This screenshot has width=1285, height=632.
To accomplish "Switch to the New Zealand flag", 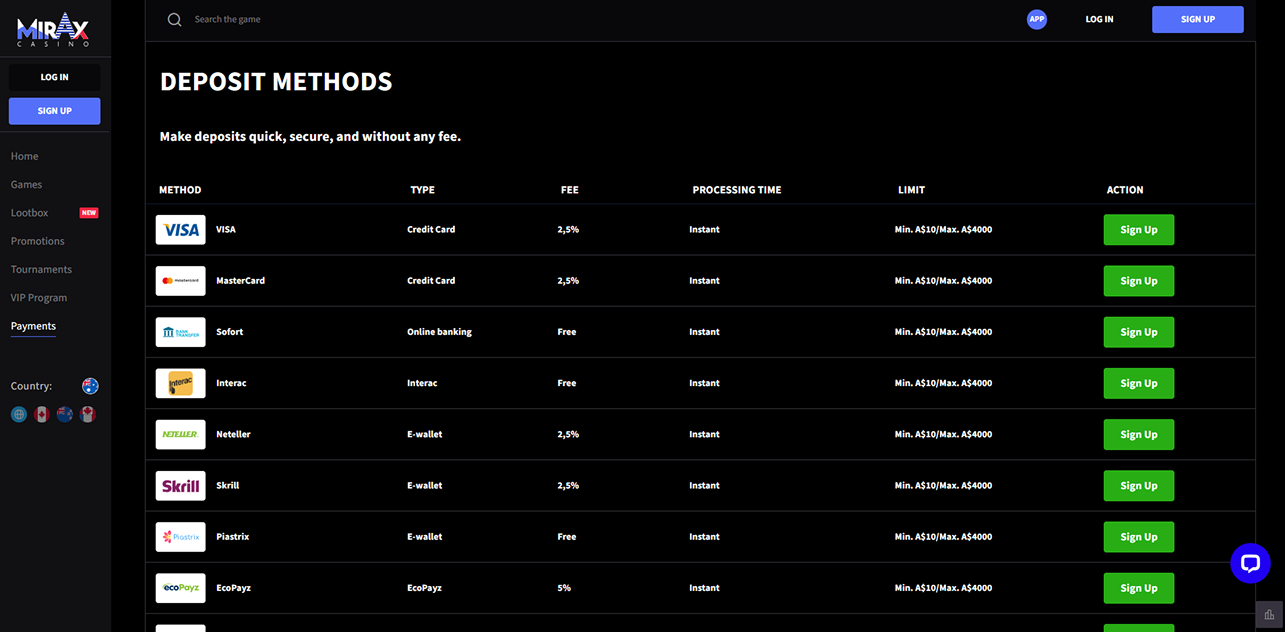I will [x=65, y=414].
